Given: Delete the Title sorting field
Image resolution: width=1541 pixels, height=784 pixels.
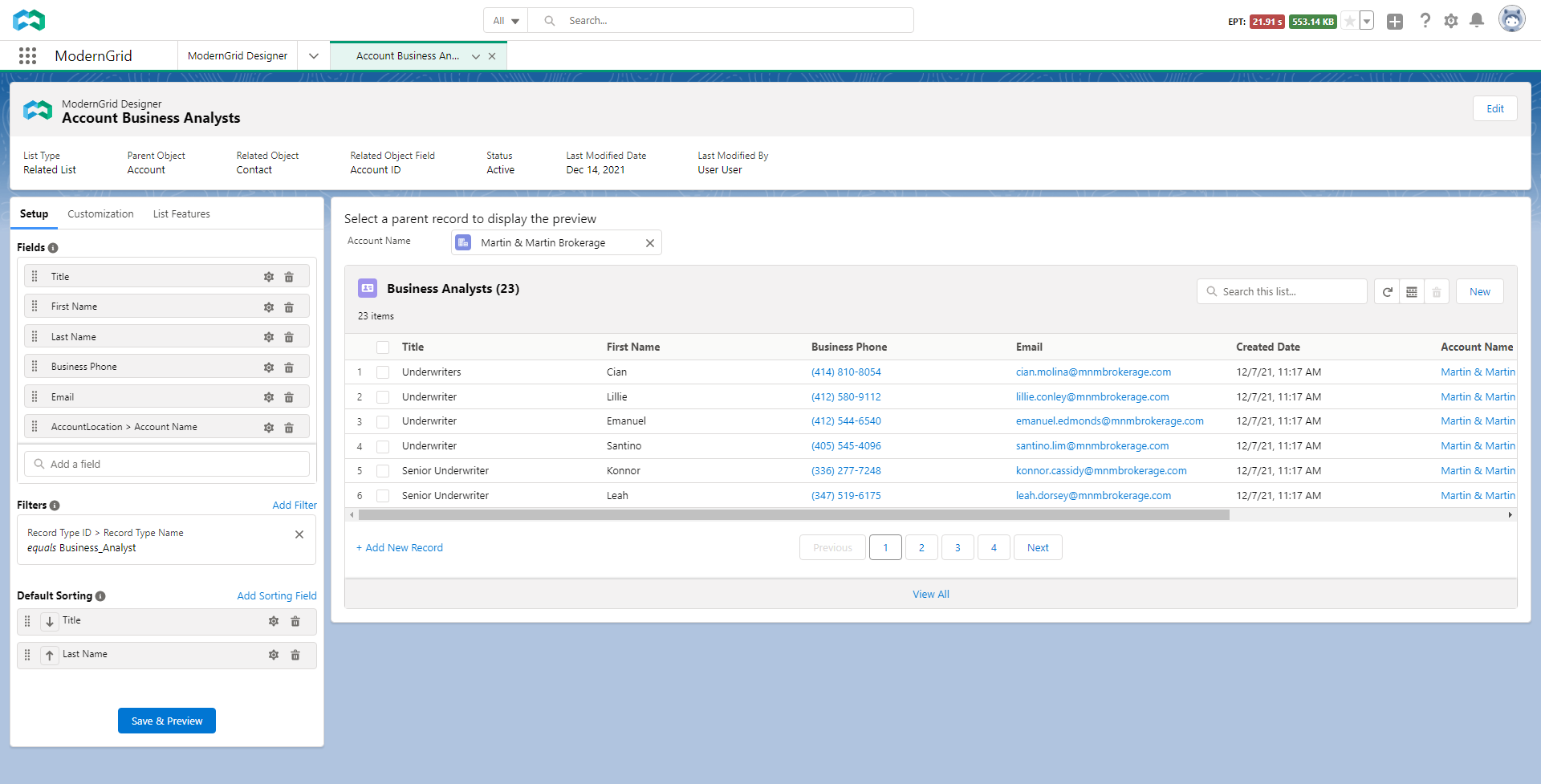Looking at the screenshot, I should tap(295, 621).
